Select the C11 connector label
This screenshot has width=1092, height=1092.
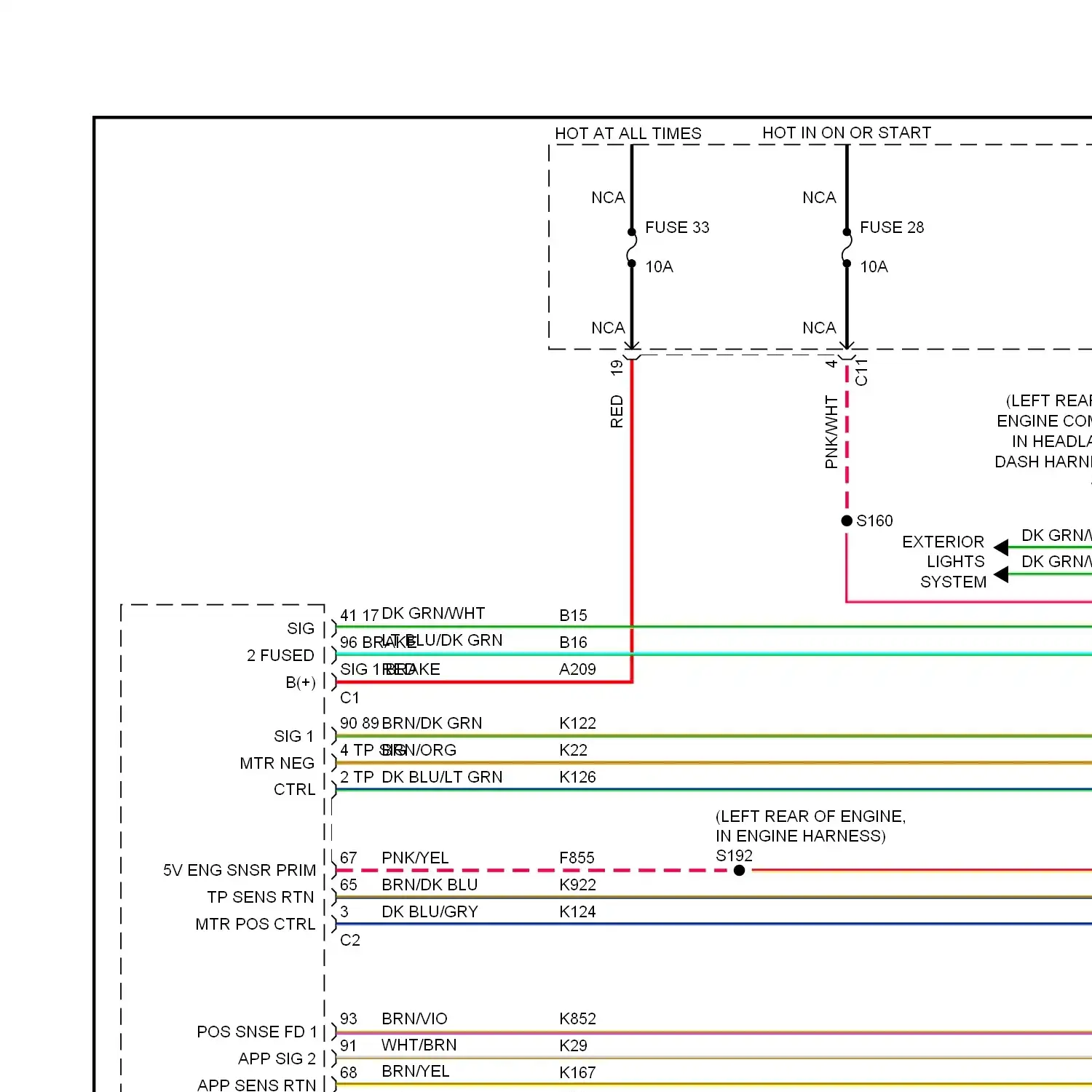861,372
